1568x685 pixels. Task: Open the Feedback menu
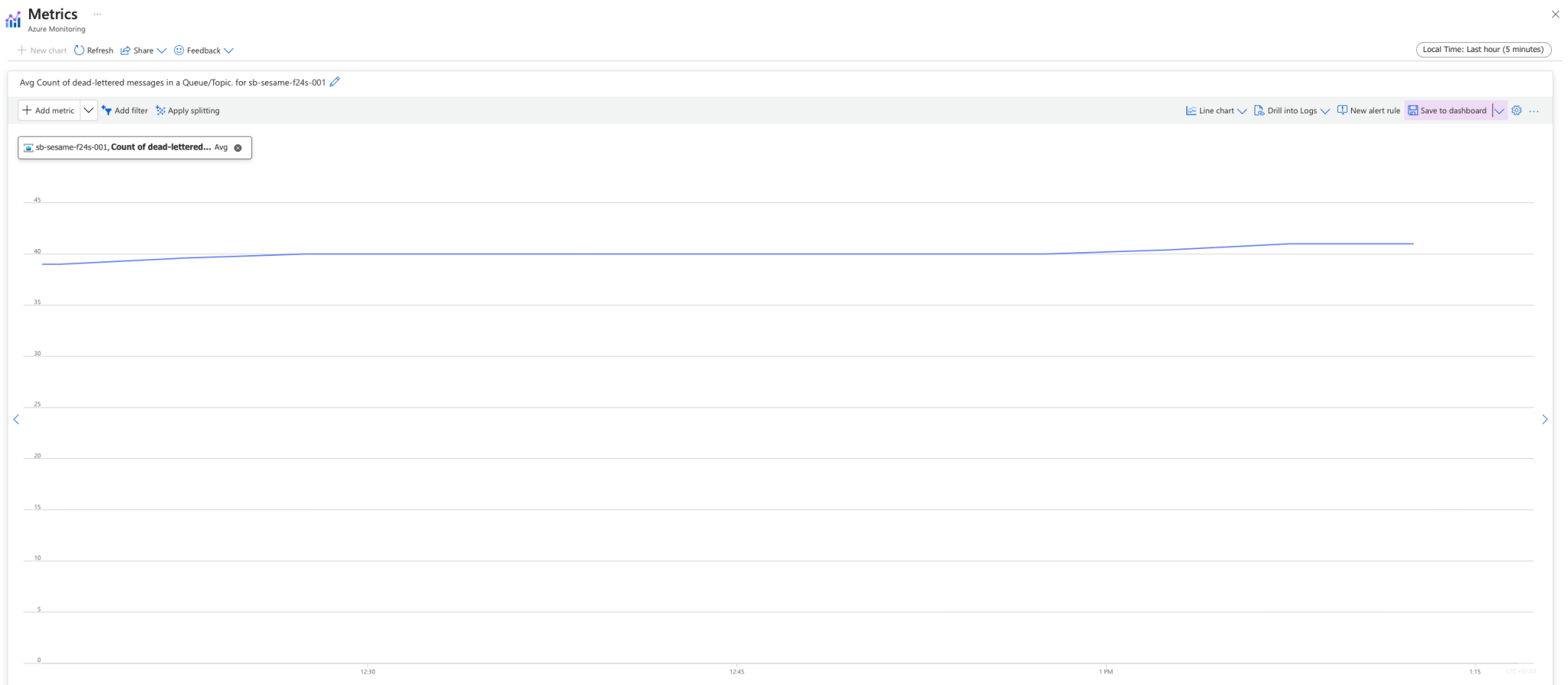pos(202,50)
